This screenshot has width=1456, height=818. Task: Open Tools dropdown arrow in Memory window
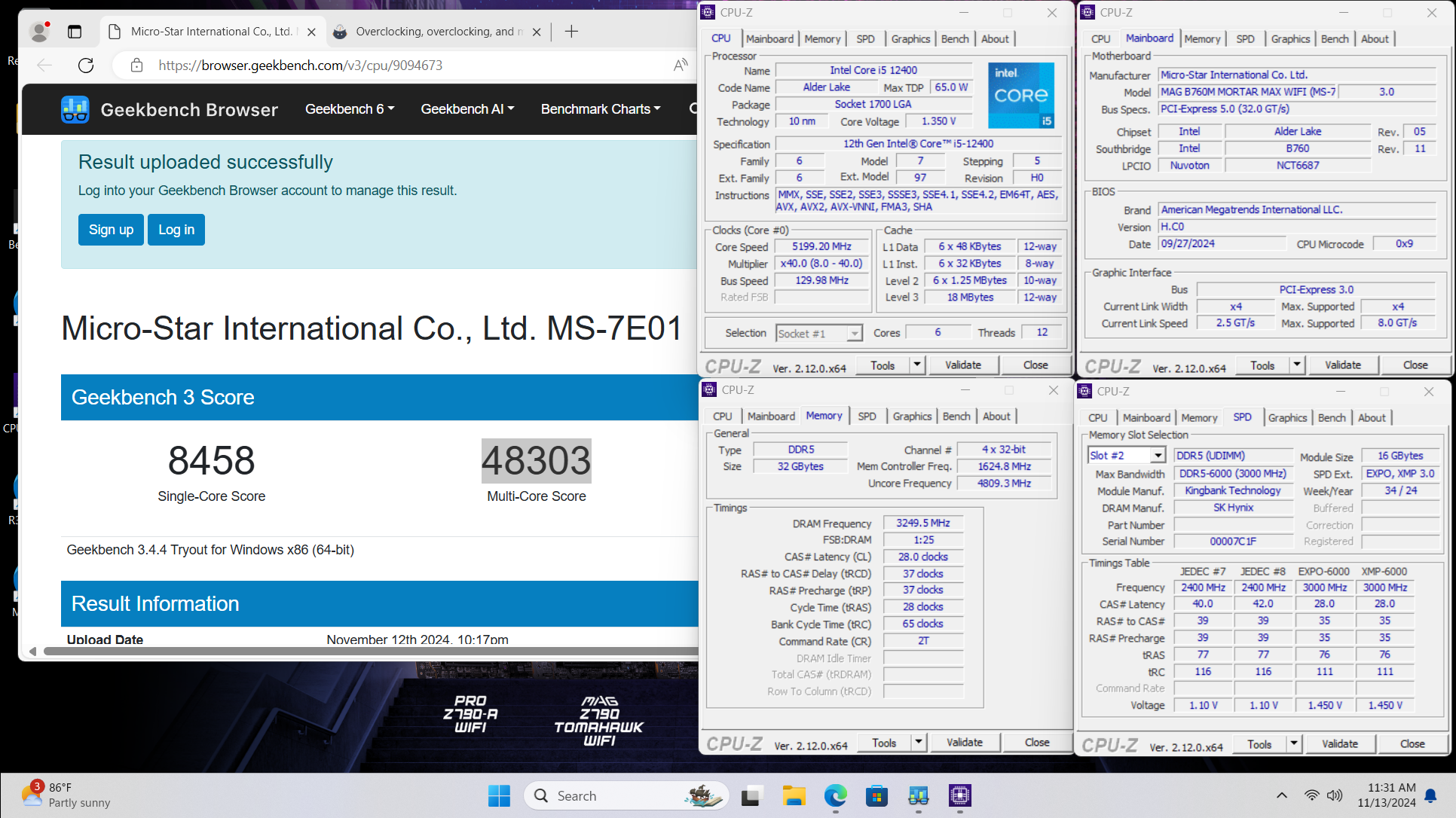tap(919, 742)
